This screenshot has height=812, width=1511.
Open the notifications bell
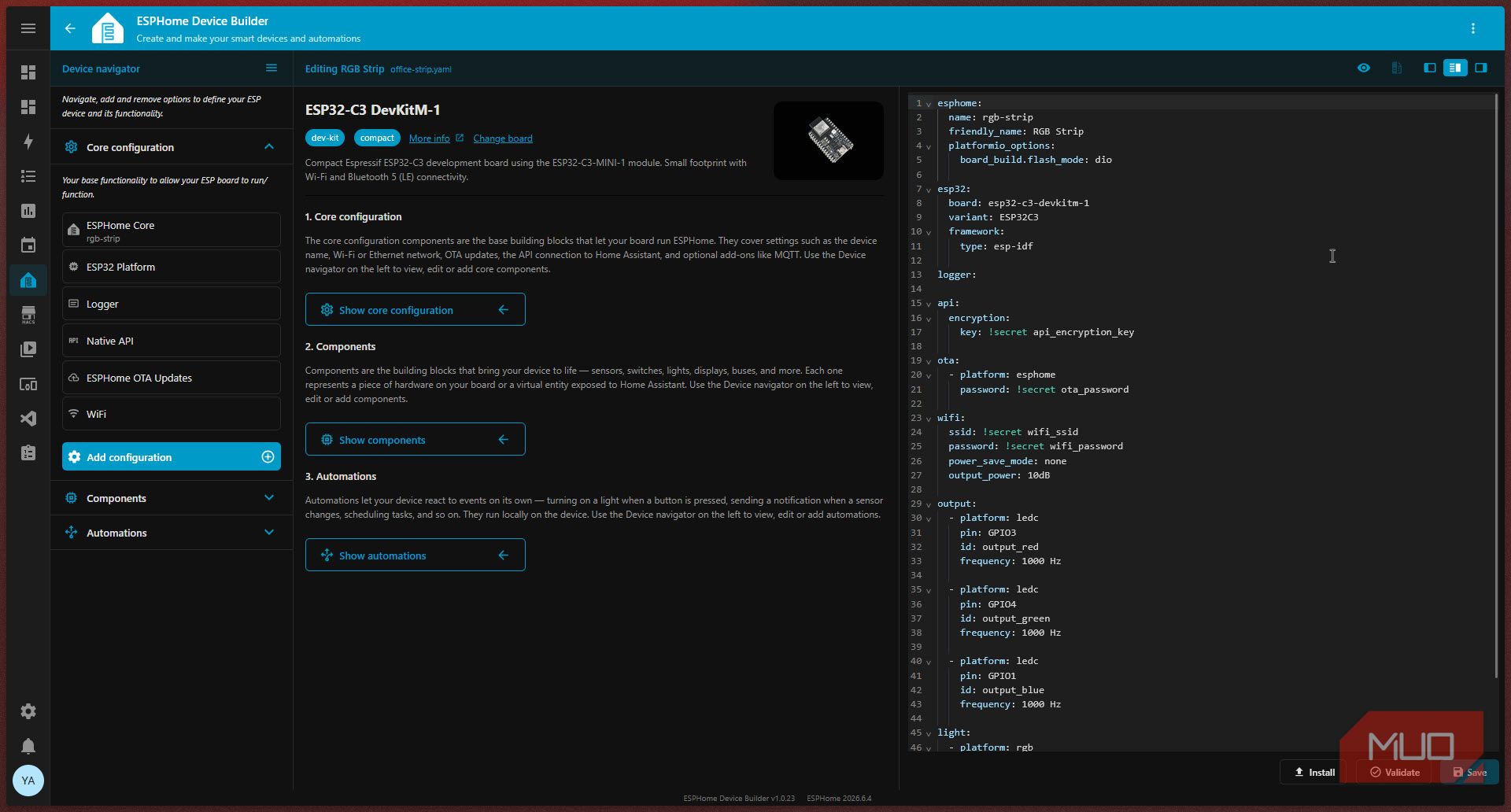[28, 746]
